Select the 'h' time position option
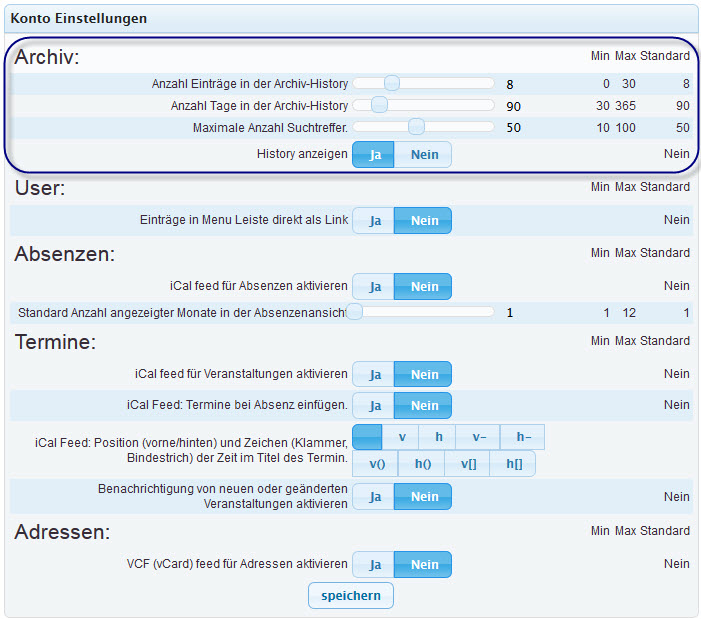Viewport: 701px width, 619px height. point(438,437)
